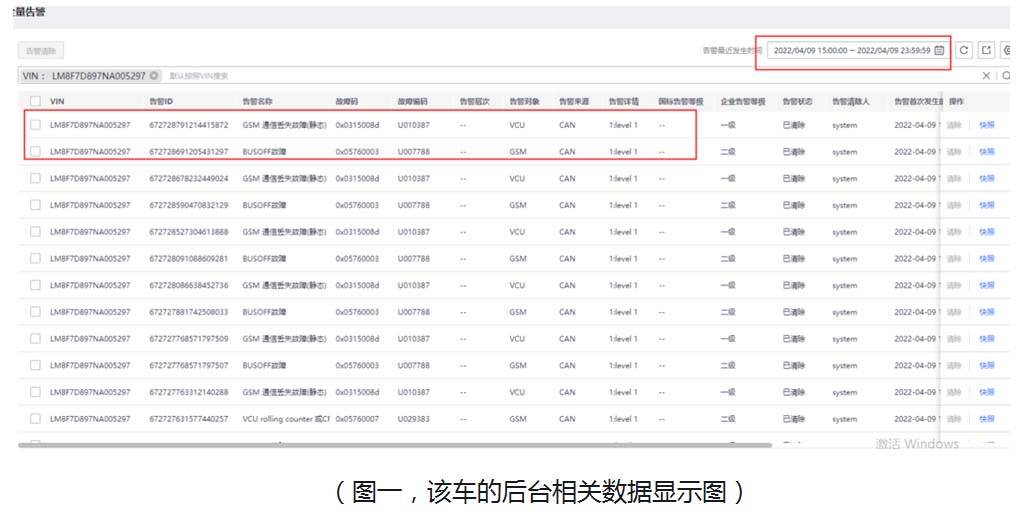Open the alarm time range picker
Screen dimensions: 1017x524
(851, 50)
